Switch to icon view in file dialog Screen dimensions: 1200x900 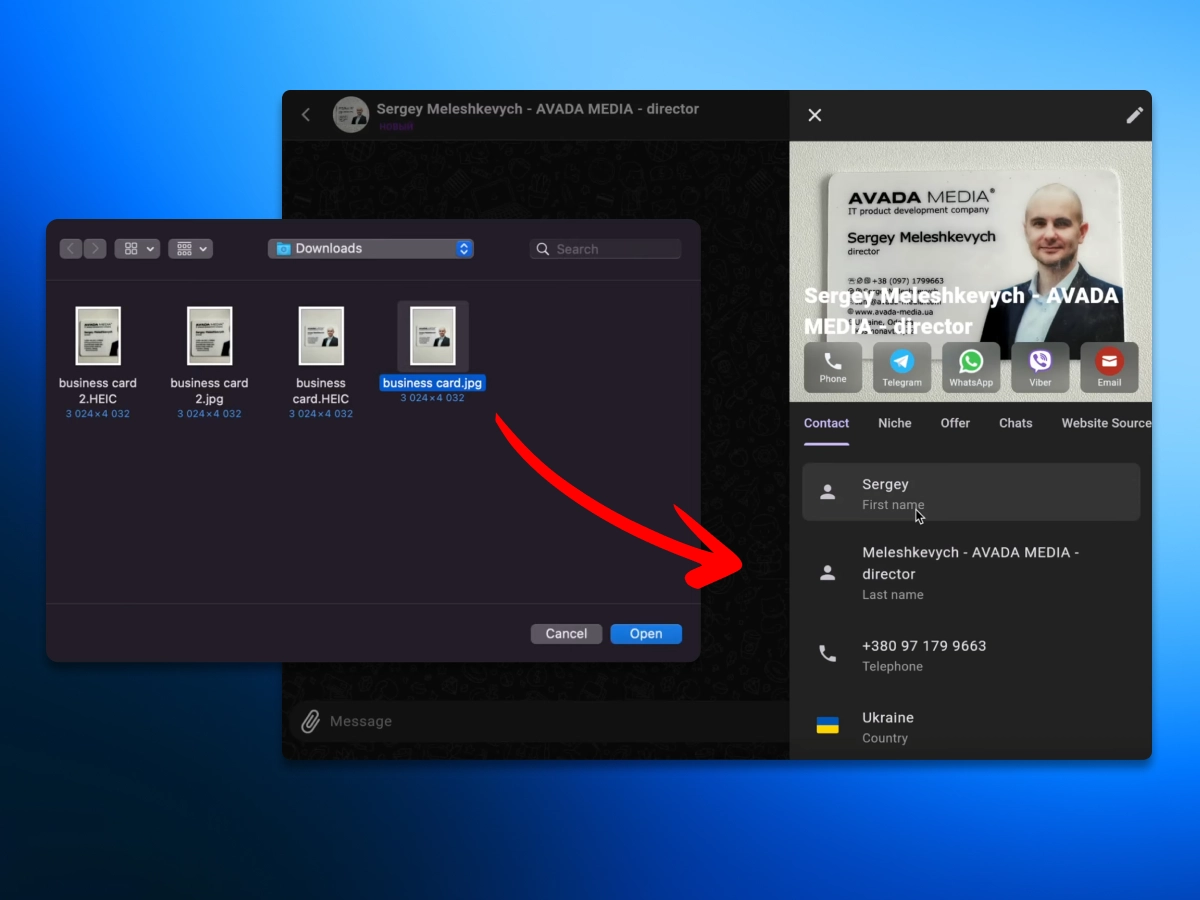coord(137,249)
